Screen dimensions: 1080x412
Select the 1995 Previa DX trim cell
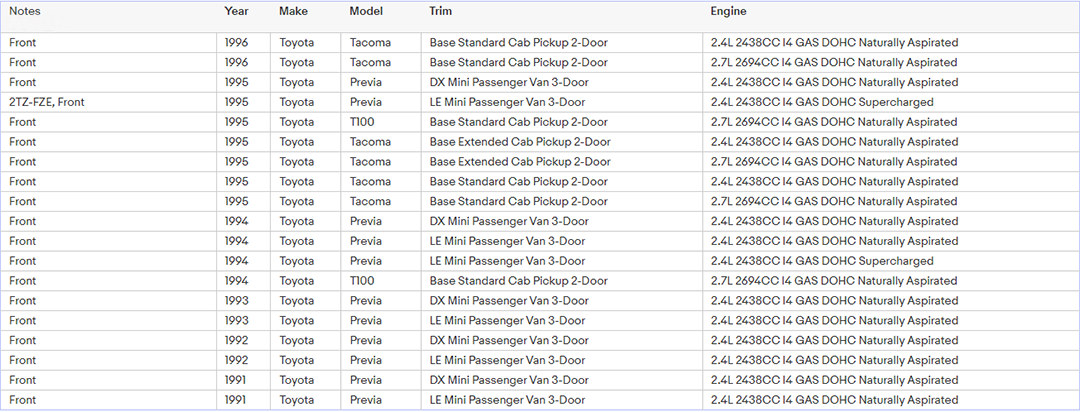point(508,82)
